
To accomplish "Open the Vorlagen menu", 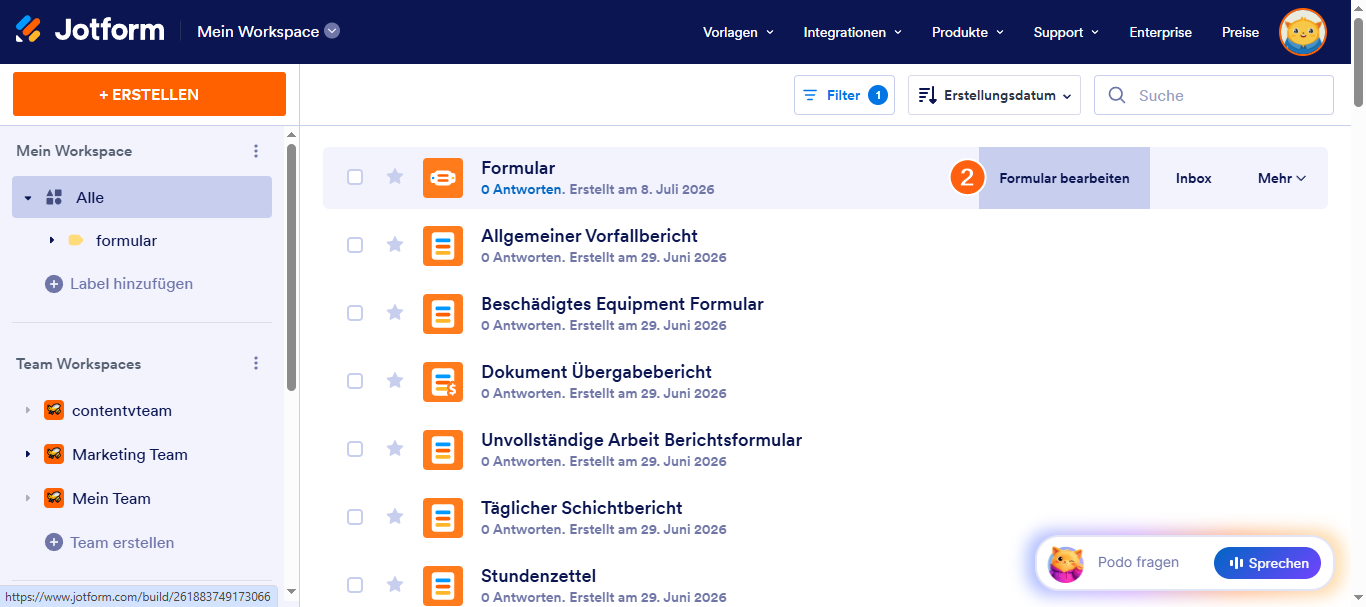I will (x=739, y=32).
